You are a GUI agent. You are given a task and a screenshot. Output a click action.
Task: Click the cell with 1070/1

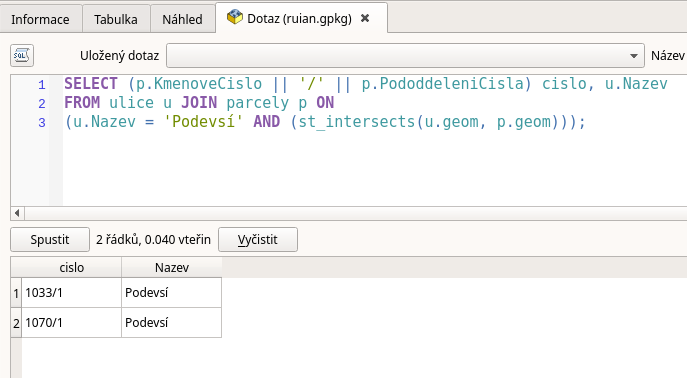[x=71, y=323]
